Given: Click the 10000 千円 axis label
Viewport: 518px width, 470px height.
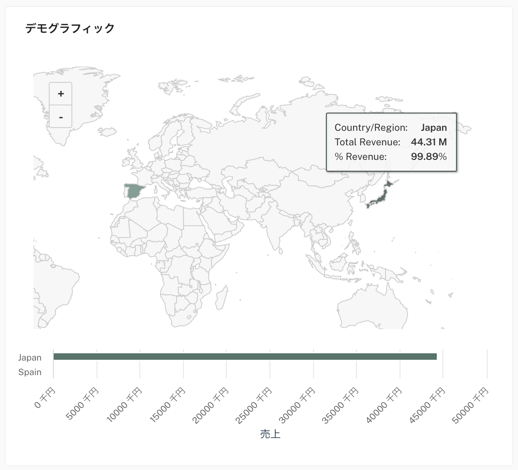Looking at the screenshot, I should (x=124, y=406).
